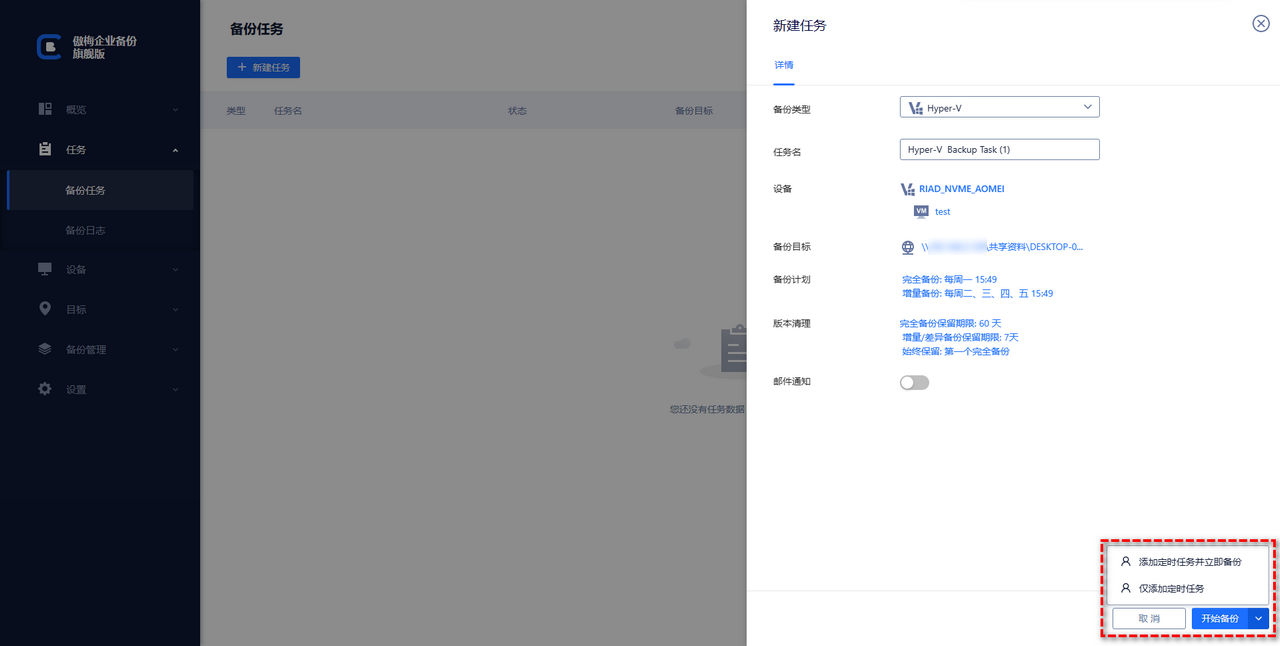Click the 类型 column header
The height and width of the screenshot is (646, 1280).
[x=236, y=111]
